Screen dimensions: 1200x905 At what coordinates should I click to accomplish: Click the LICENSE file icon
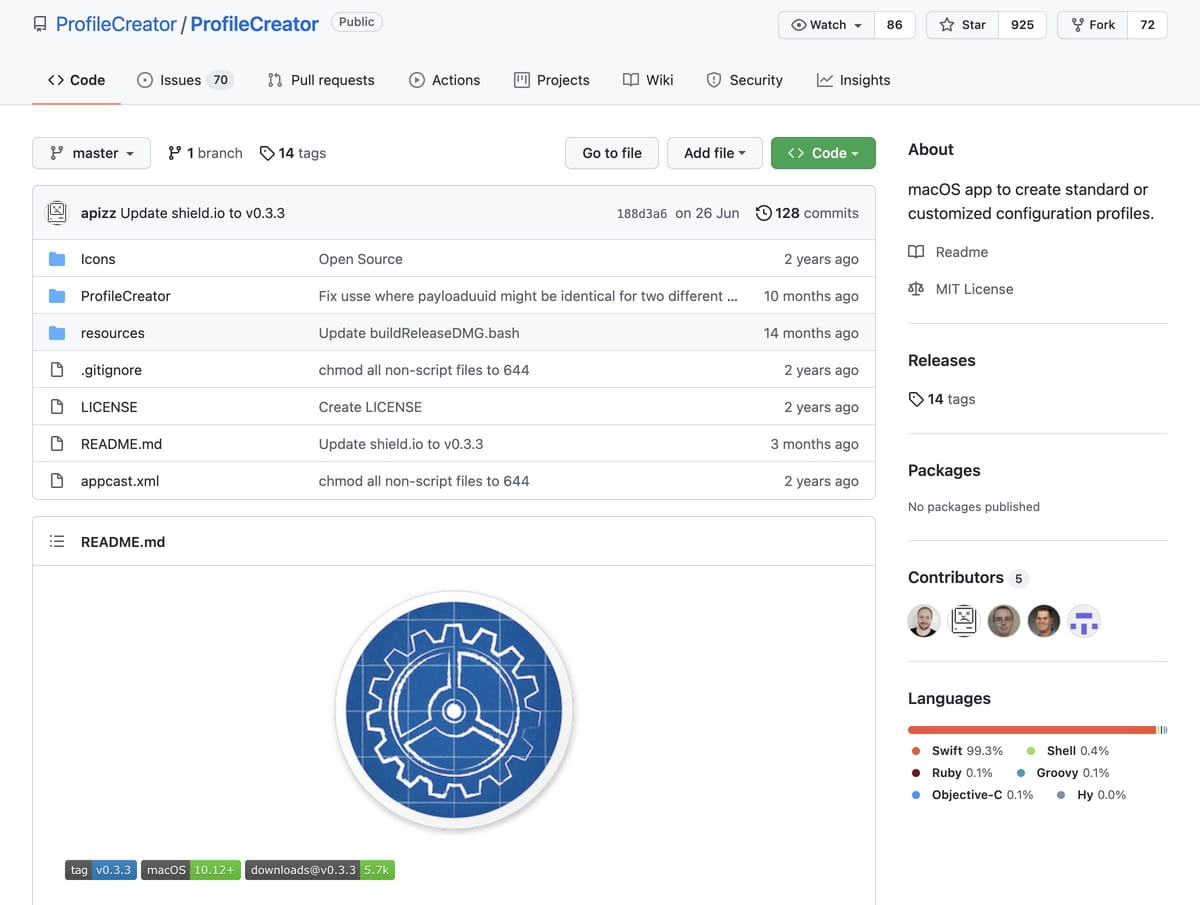[x=57, y=407]
